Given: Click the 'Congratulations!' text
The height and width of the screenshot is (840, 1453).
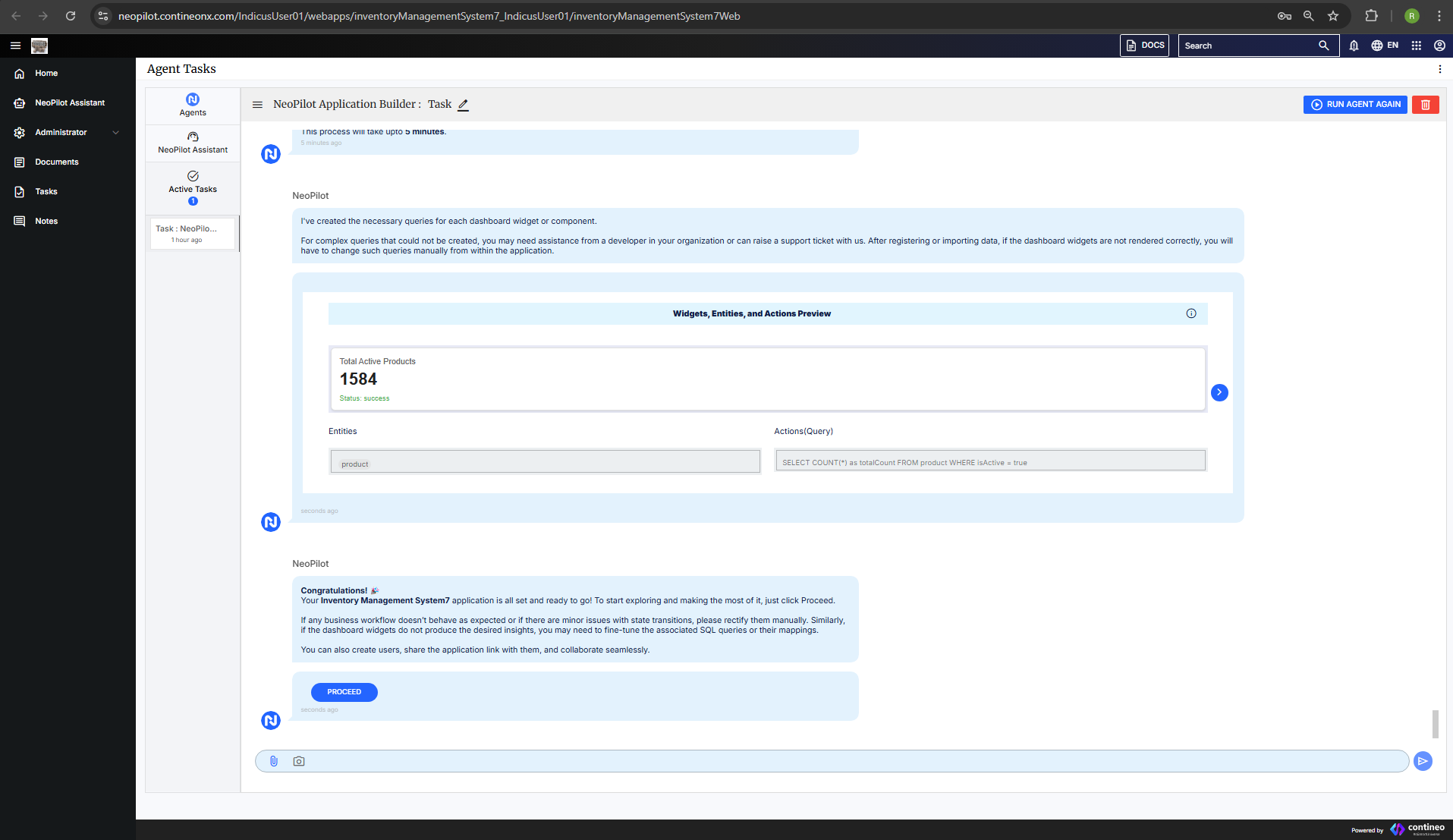Looking at the screenshot, I should (x=334, y=590).
